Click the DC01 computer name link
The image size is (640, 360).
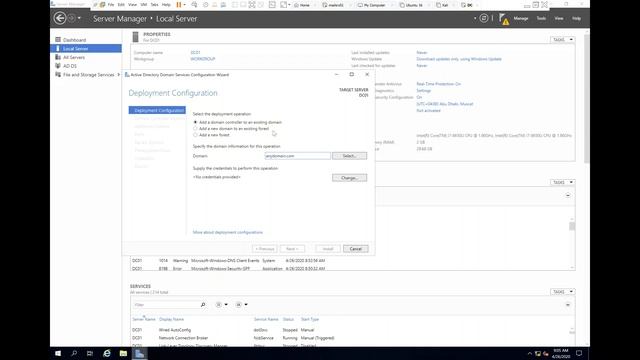[x=196, y=53]
